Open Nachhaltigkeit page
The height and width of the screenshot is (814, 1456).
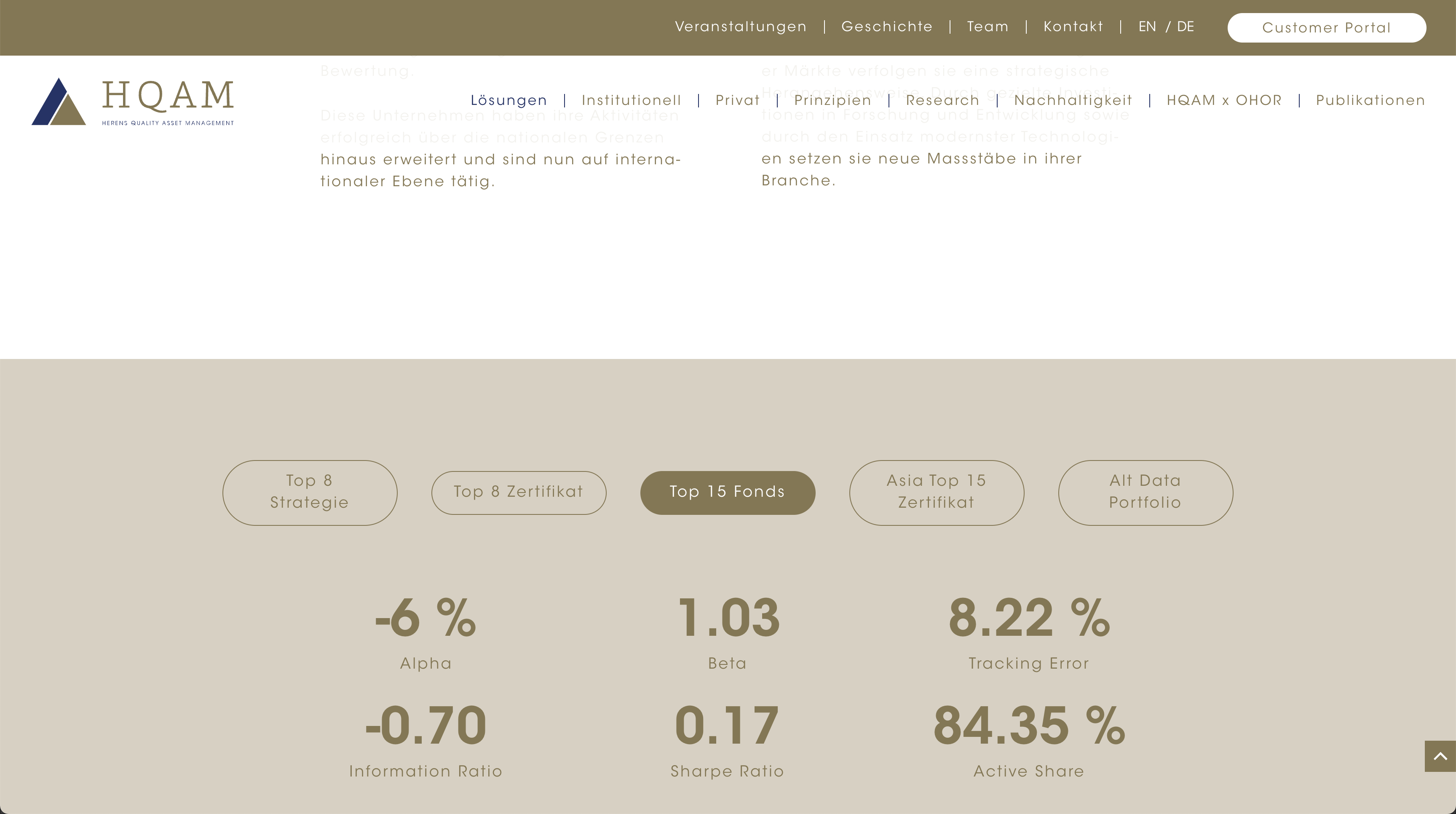click(x=1073, y=101)
